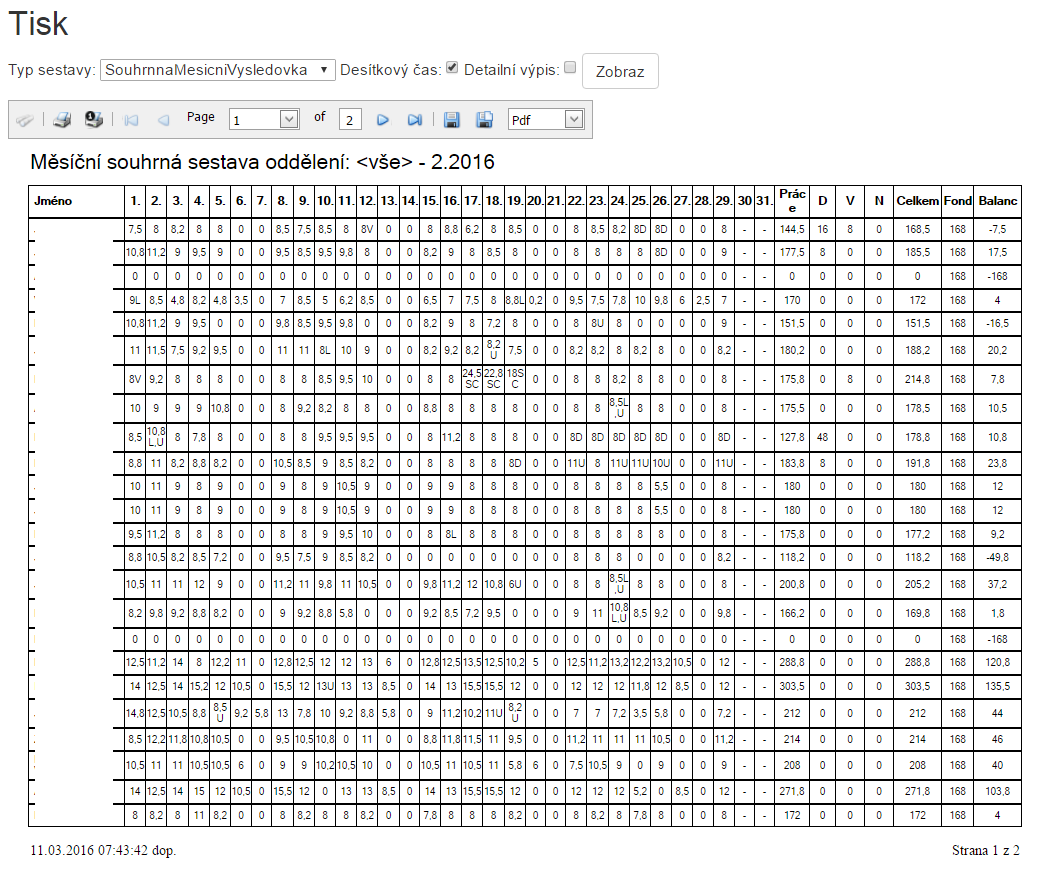Click the -49,8 balance cell

998,557
